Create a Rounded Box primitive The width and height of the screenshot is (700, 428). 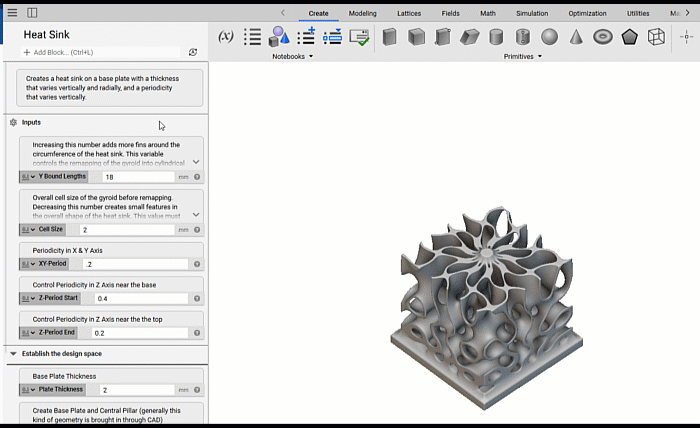click(x=442, y=37)
